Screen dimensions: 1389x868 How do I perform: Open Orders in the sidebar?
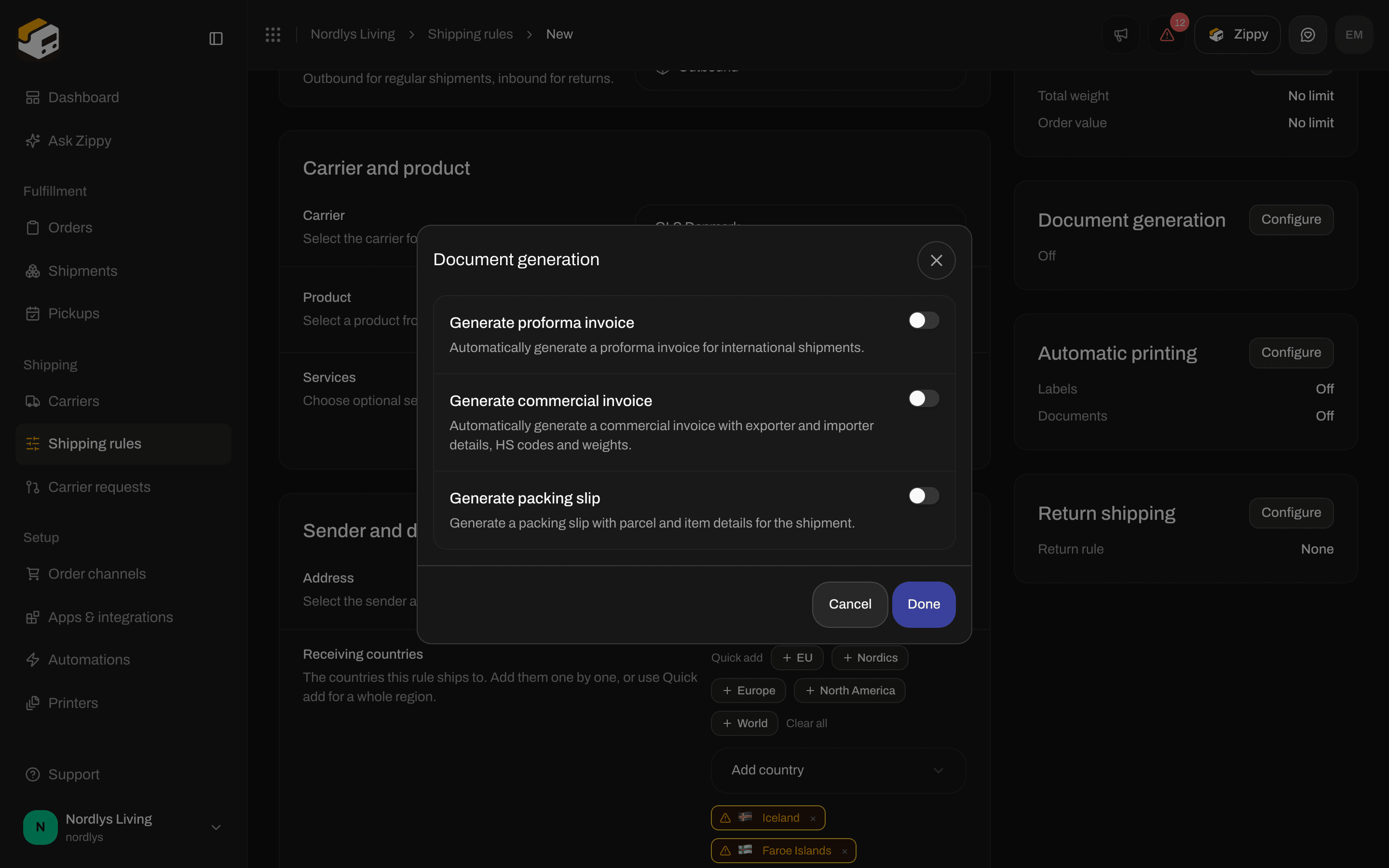(x=123, y=228)
